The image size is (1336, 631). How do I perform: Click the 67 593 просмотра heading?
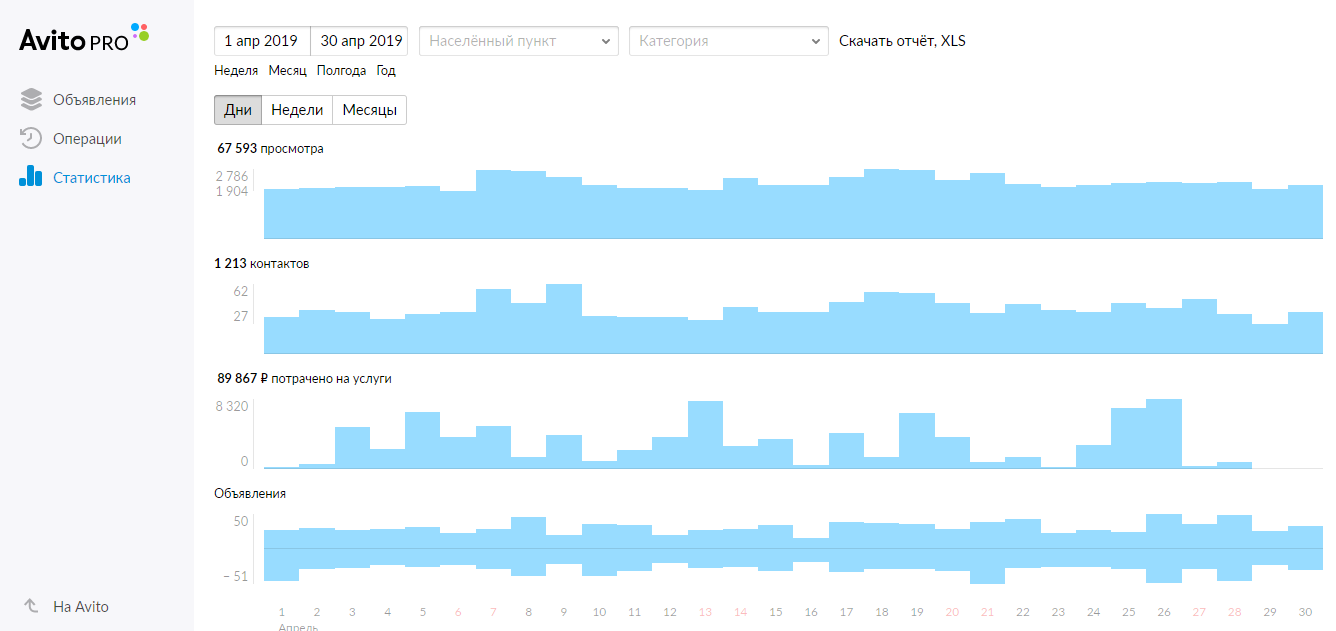[270, 148]
